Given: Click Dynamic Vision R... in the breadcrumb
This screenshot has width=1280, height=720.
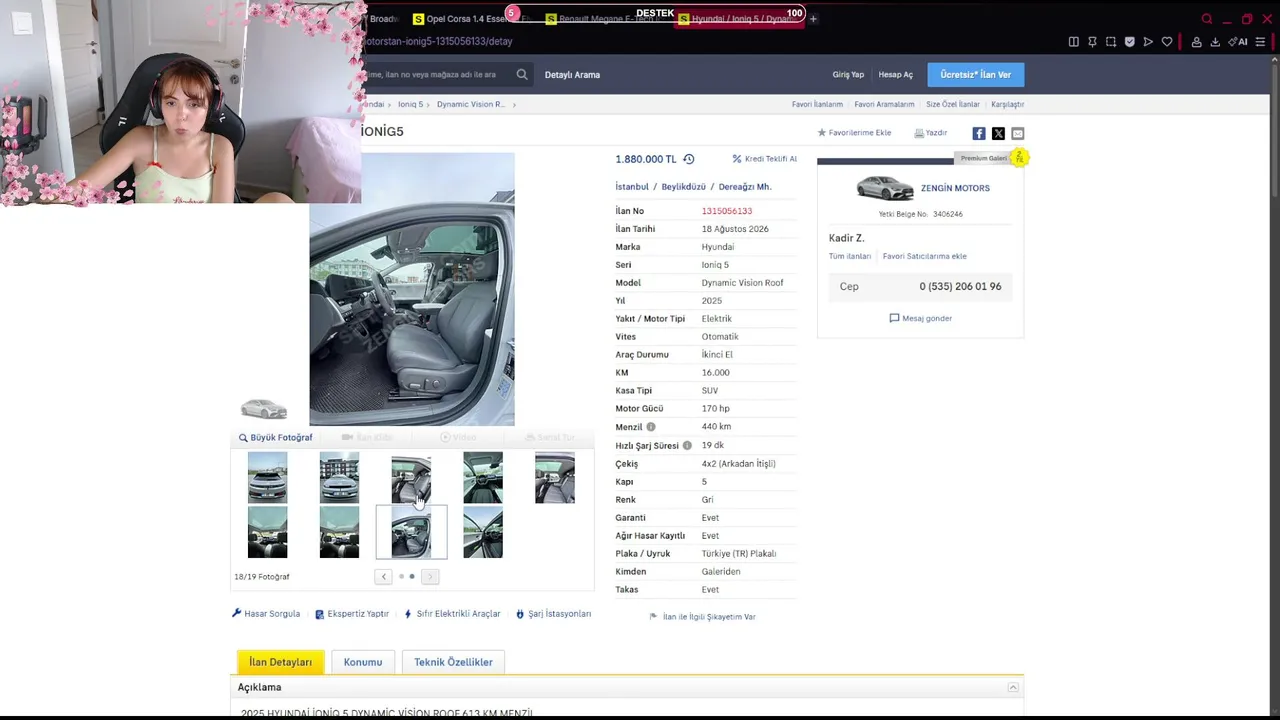Looking at the screenshot, I should [x=471, y=104].
